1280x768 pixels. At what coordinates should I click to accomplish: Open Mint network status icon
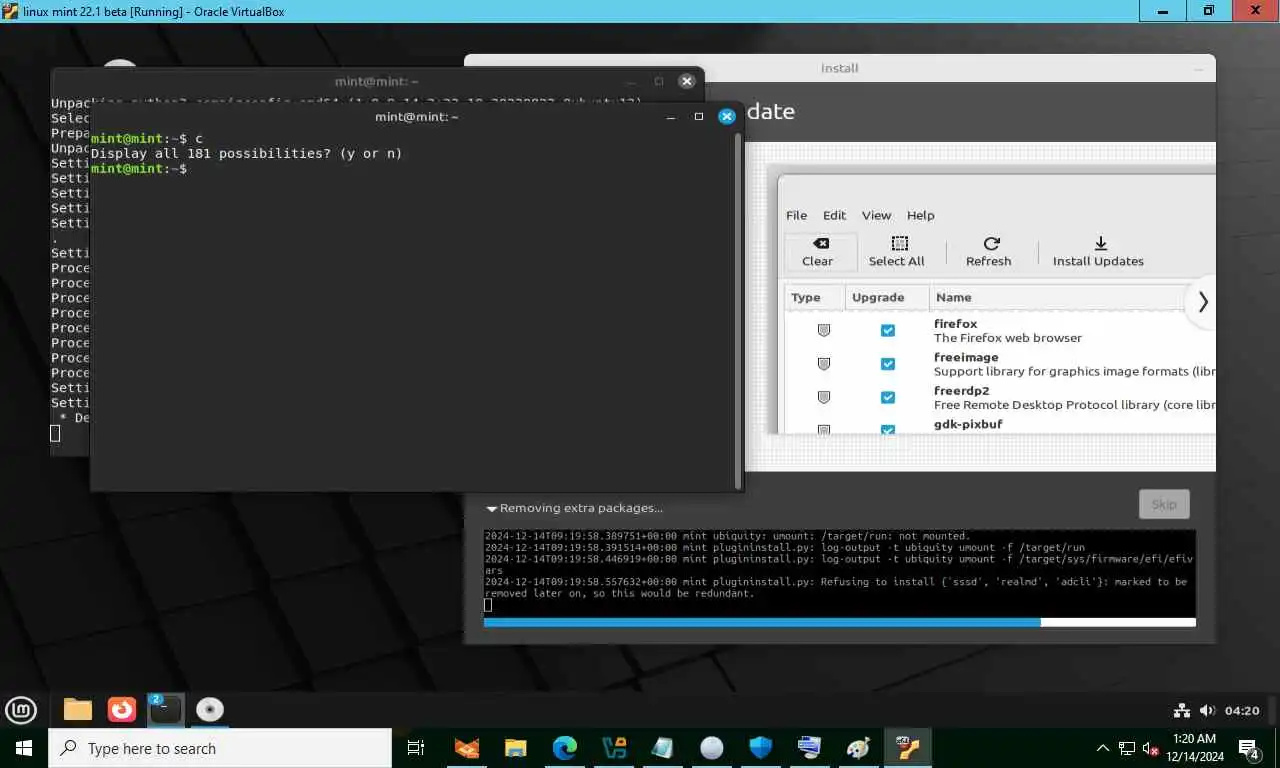(x=1181, y=711)
